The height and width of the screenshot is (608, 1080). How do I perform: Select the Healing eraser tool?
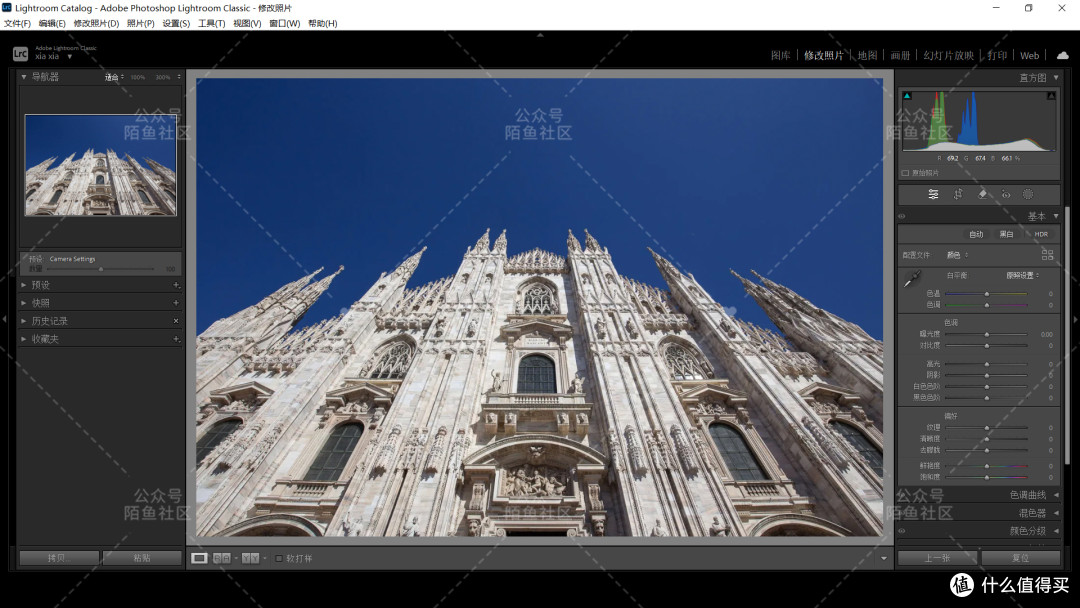click(983, 194)
